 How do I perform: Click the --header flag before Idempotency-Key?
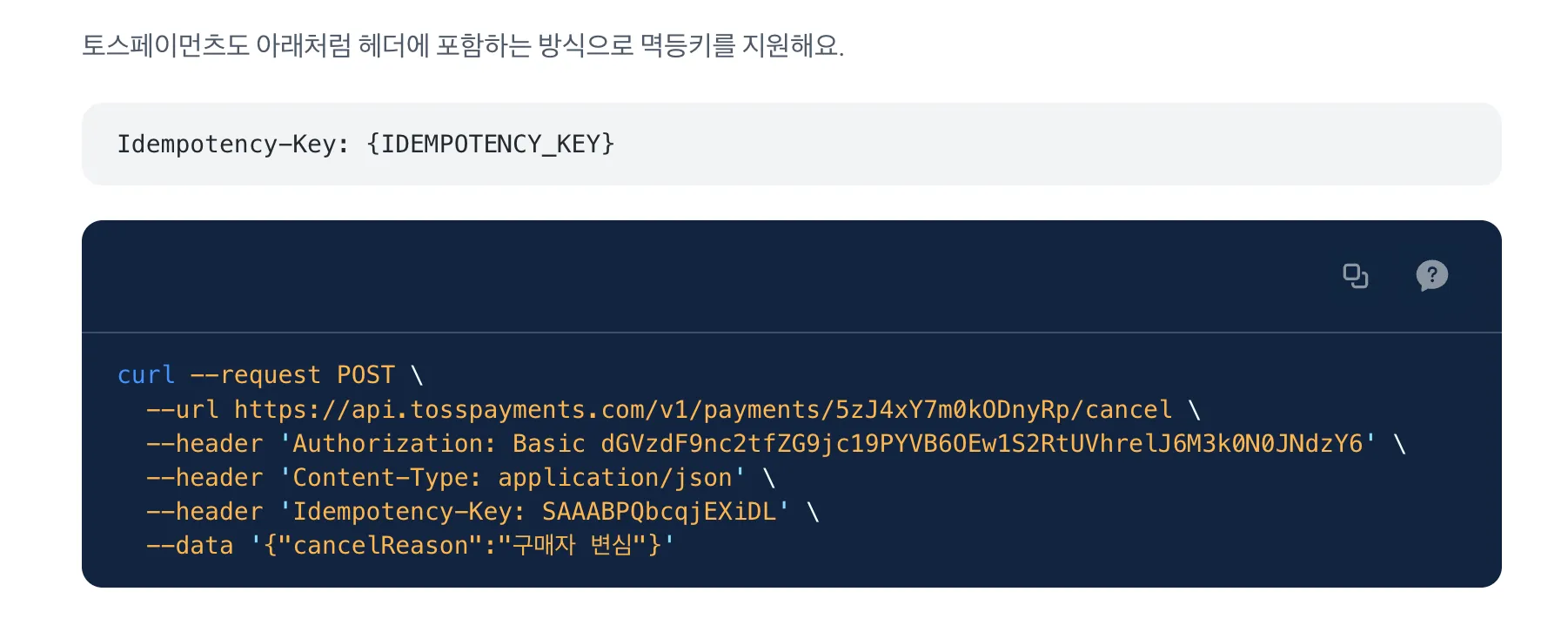point(204,511)
